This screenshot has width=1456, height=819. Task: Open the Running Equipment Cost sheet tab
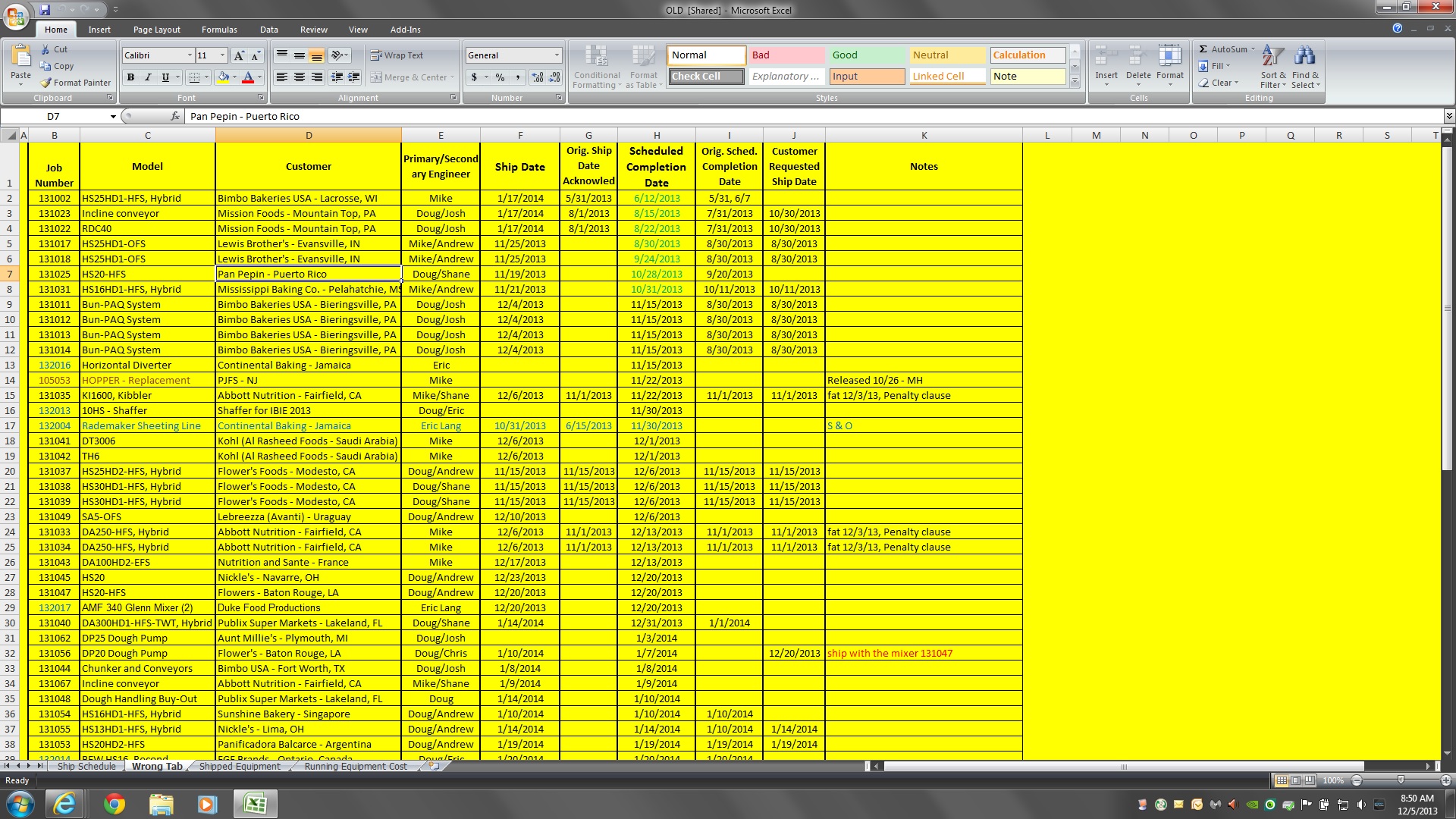click(356, 767)
